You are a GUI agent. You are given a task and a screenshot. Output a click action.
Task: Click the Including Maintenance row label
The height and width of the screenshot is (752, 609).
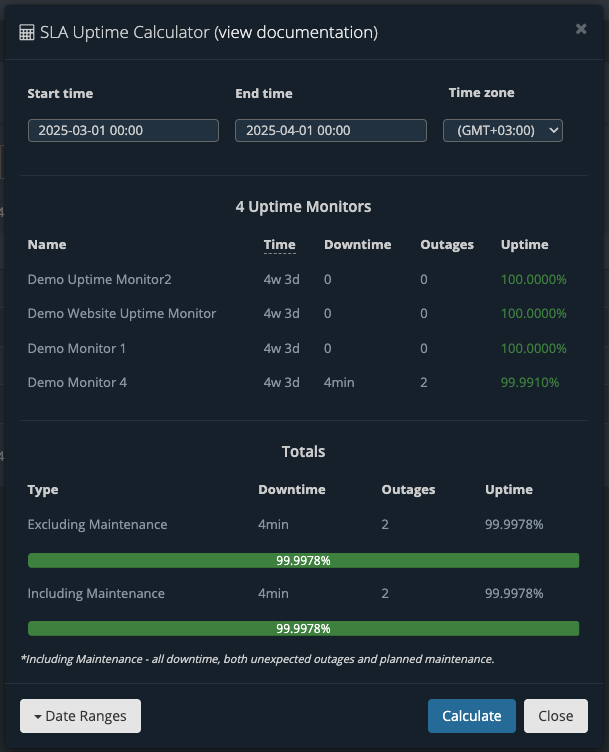(x=96, y=593)
